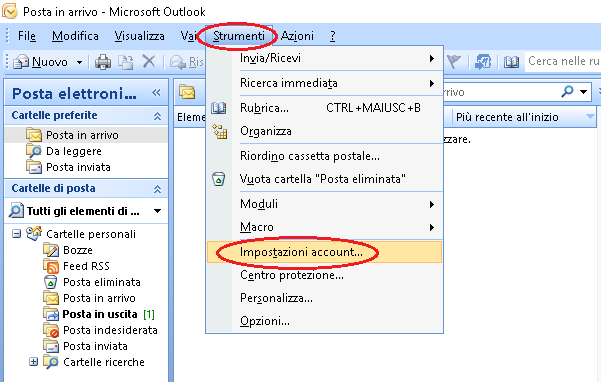Click the Move to folder toolbar icon
Image resolution: width=601 pixels, height=382 pixels.
[125, 62]
